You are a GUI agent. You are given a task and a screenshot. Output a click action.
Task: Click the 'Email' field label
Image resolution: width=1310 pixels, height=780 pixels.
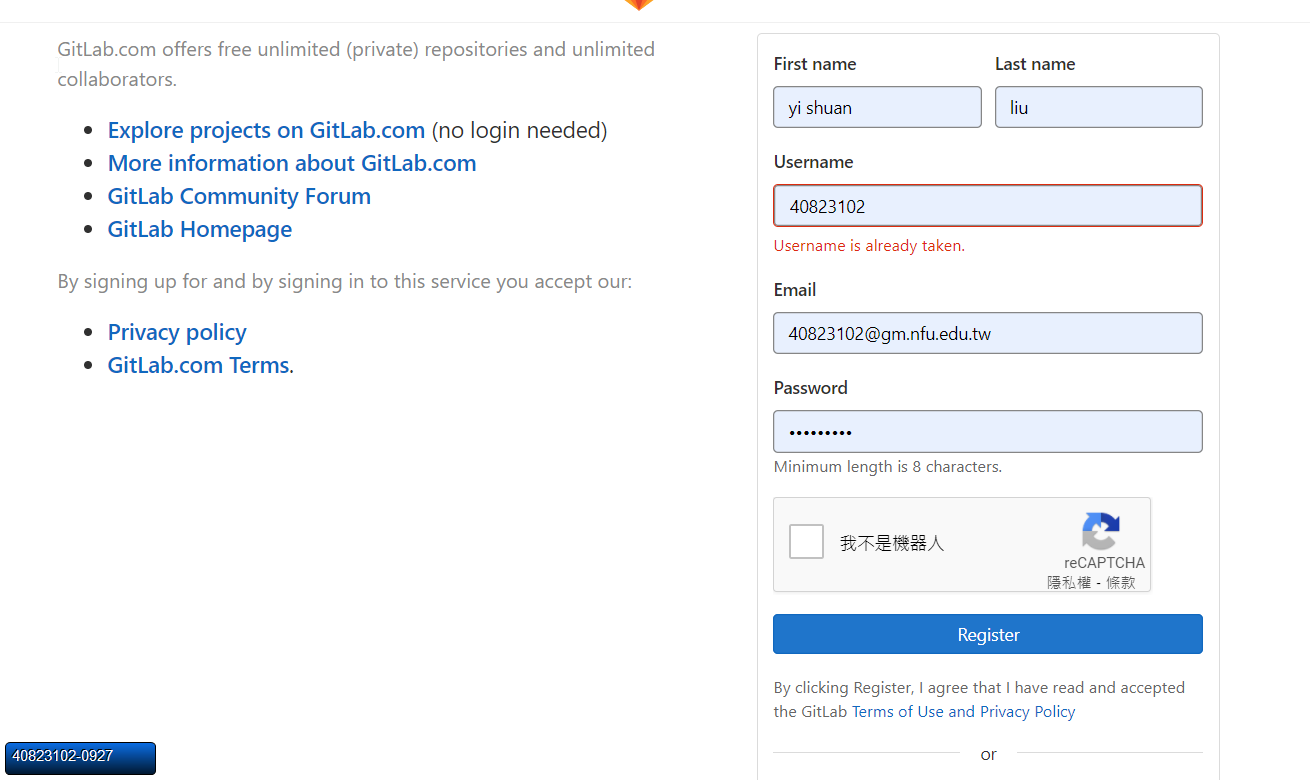[795, 290]
